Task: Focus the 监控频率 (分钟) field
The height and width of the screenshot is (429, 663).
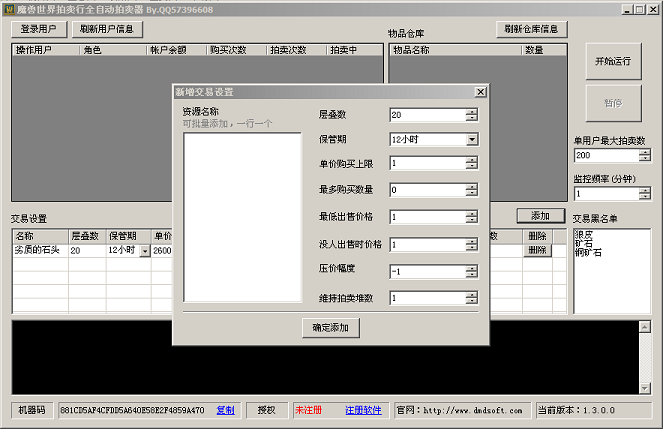Action: click(x=607, y=194)
